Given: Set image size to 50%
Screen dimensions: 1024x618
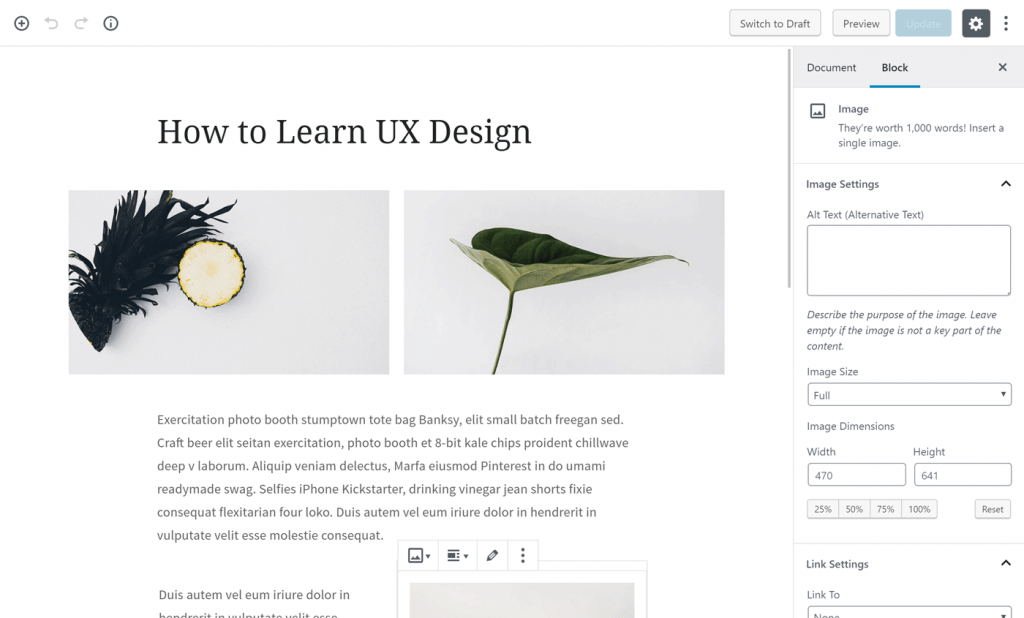Looking at the screenshot, I should pos(853,509).
